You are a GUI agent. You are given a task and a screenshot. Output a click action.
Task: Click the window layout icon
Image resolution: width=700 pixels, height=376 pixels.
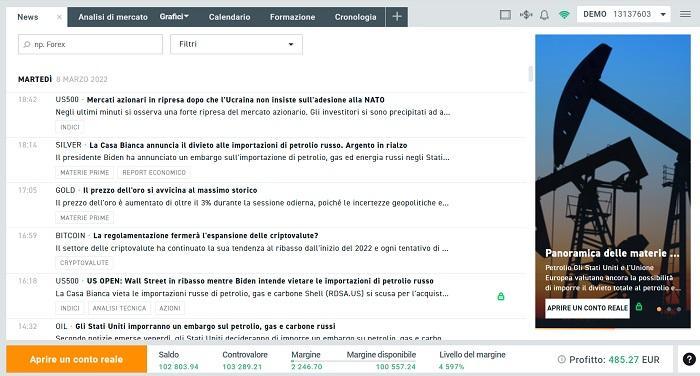pyautogui.click(x=505, y=15)
